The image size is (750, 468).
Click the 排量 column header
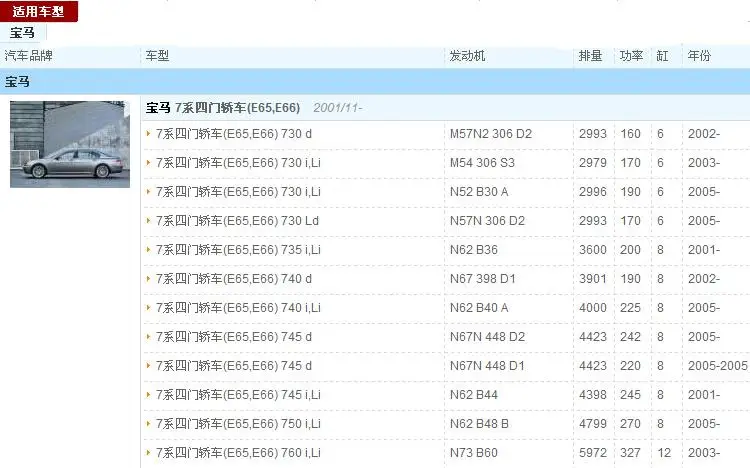590,56
